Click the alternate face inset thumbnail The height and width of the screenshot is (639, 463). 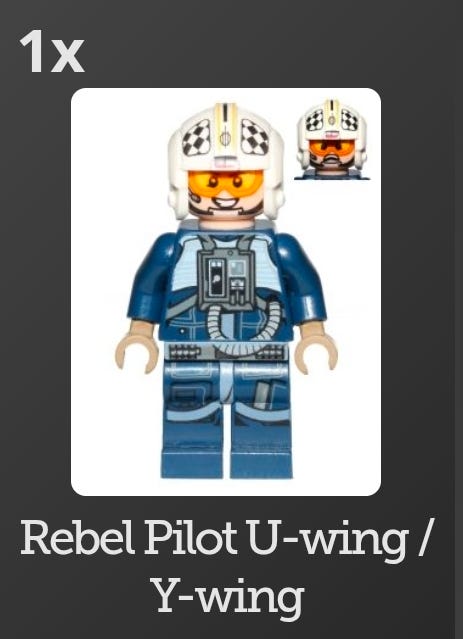click(332, 139)
